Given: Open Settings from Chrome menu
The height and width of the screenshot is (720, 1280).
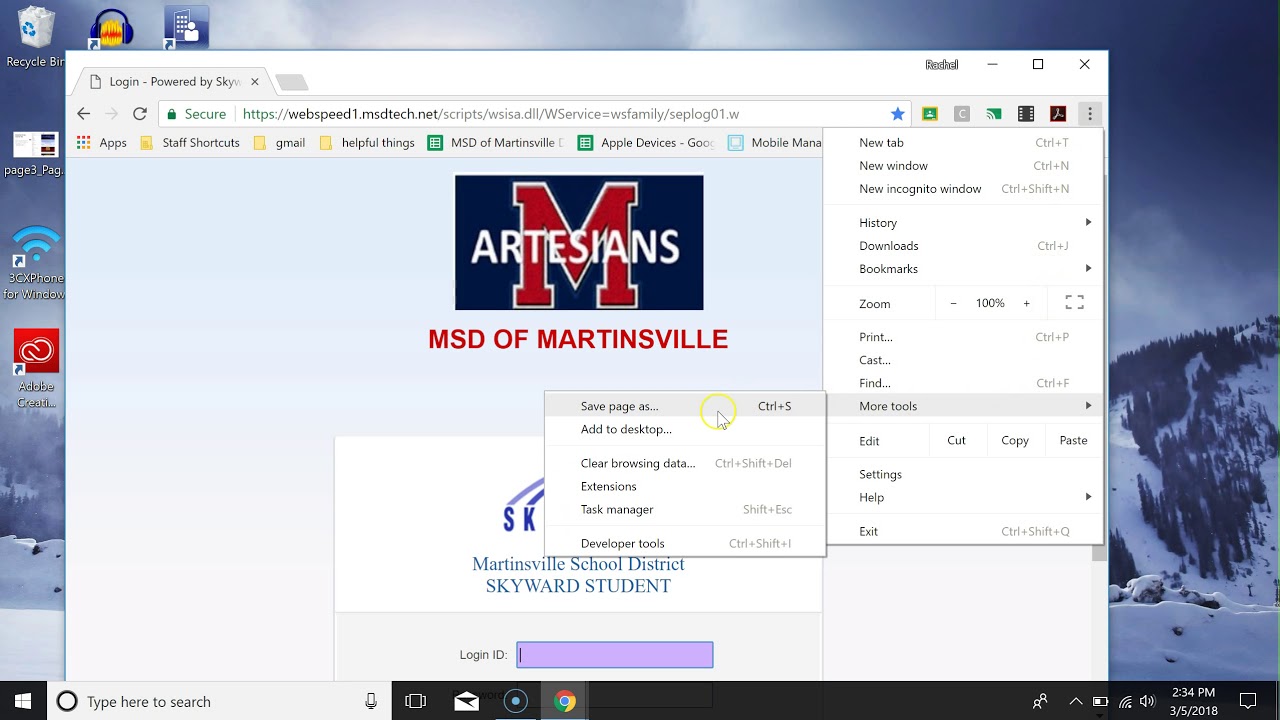Looking at the screenshot, I should click(x=963, y=474).
